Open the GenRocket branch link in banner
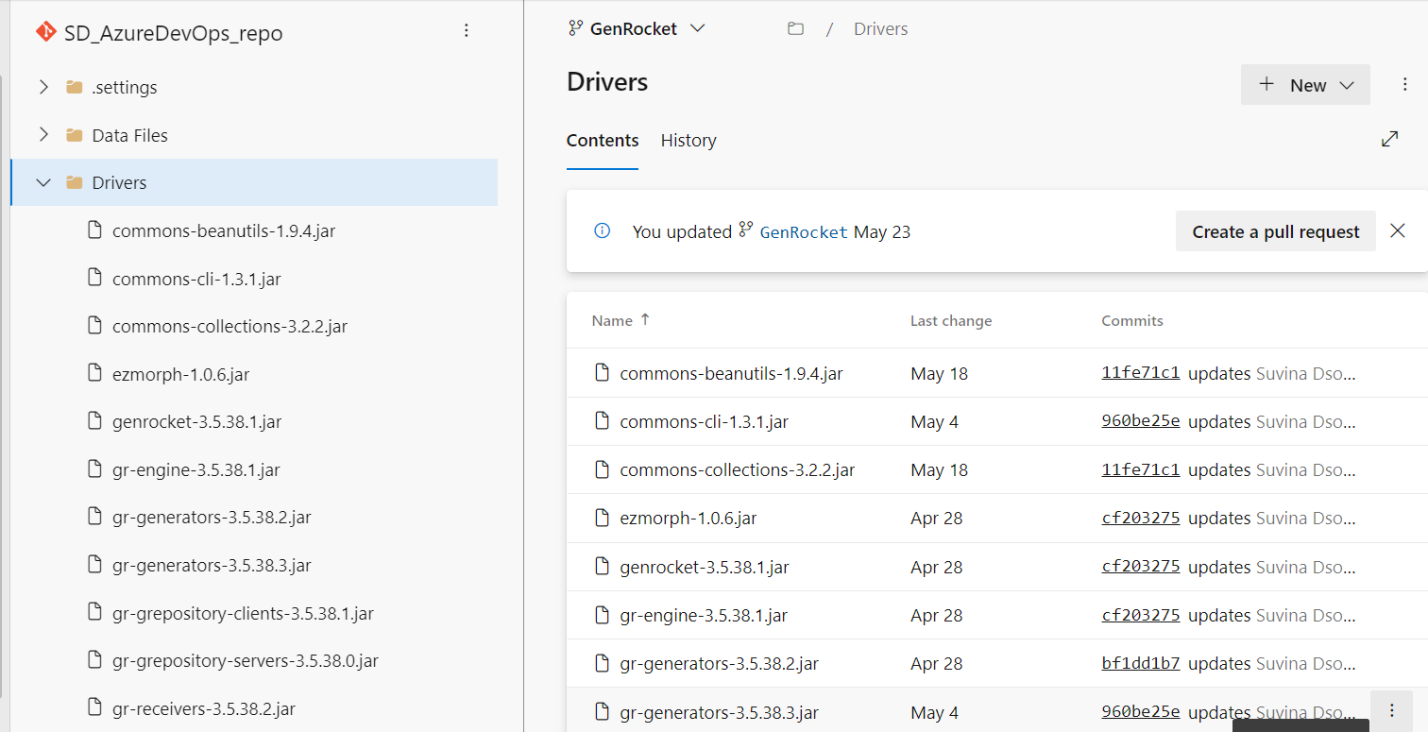 (803, 232)
